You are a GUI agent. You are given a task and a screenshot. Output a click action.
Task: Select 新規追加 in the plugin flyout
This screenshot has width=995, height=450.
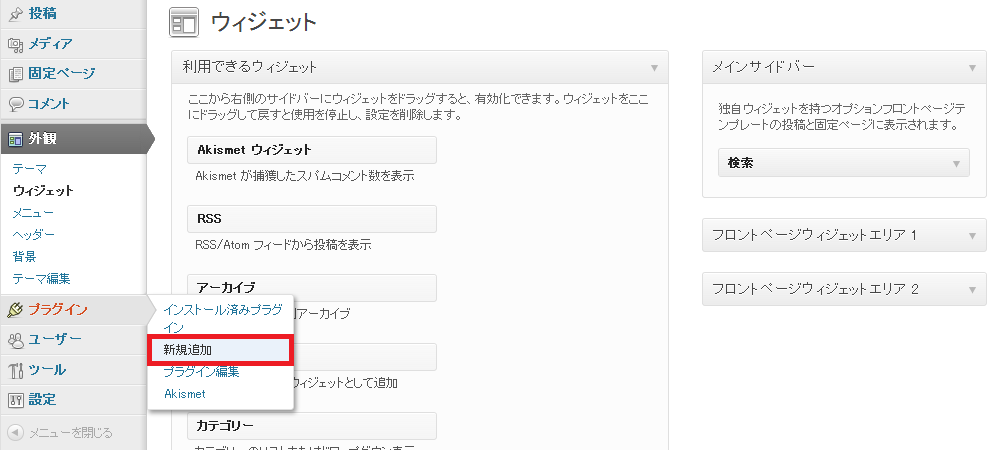188,350
